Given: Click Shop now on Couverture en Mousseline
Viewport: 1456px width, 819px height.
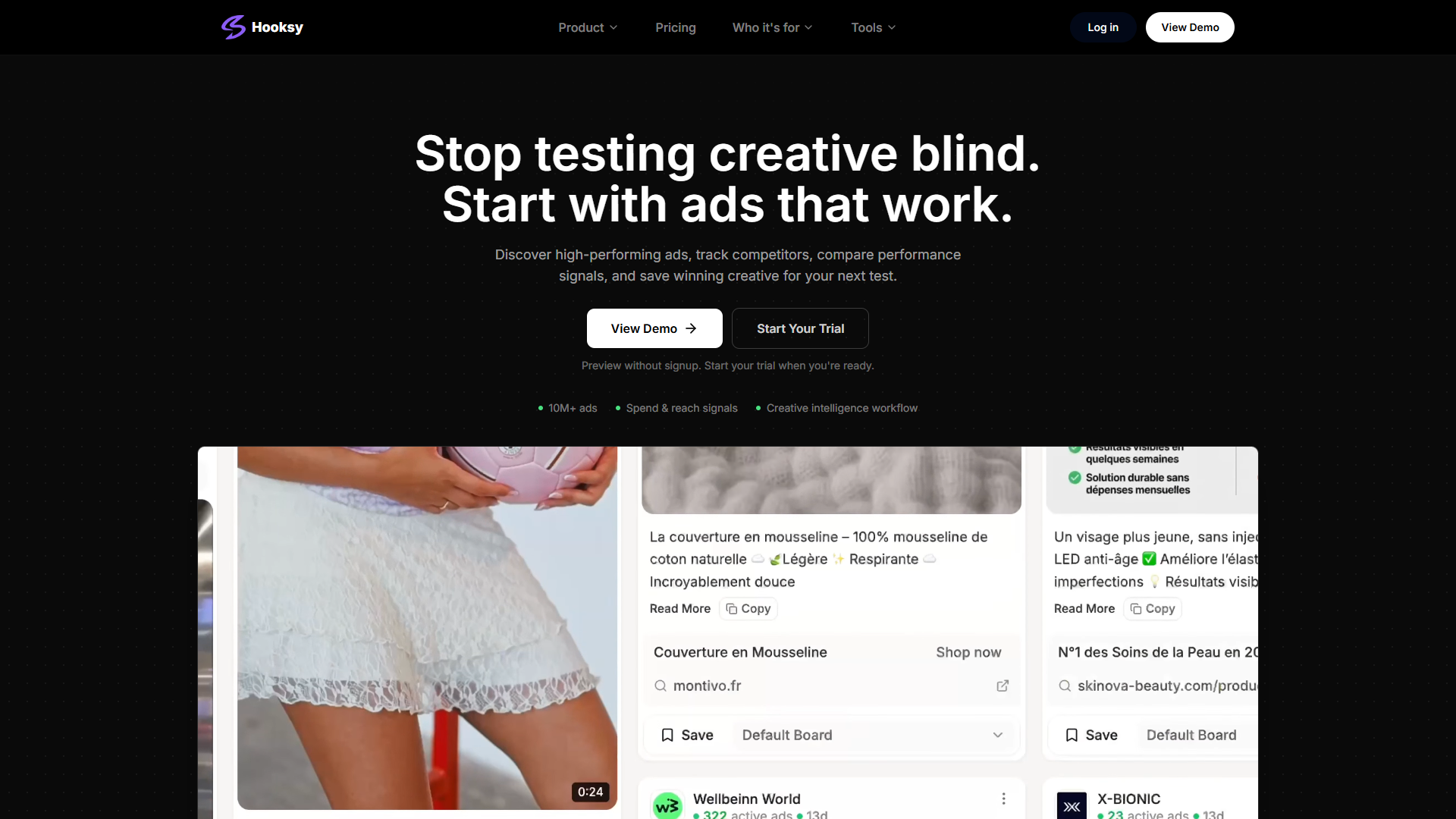Looking at the screenshot, I should pos(968,652).
